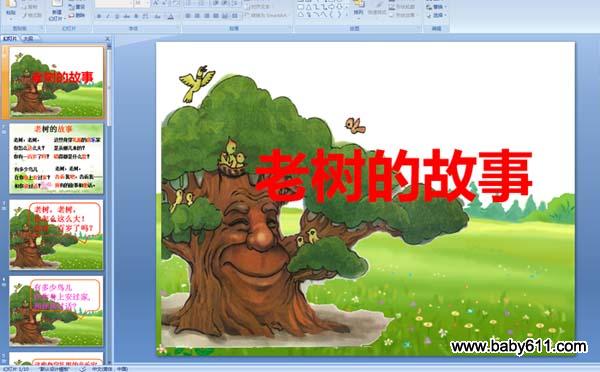Toggle center alignment in Paragraph group
The height and width of the screenshot is (372, 600).
[197, 16]
